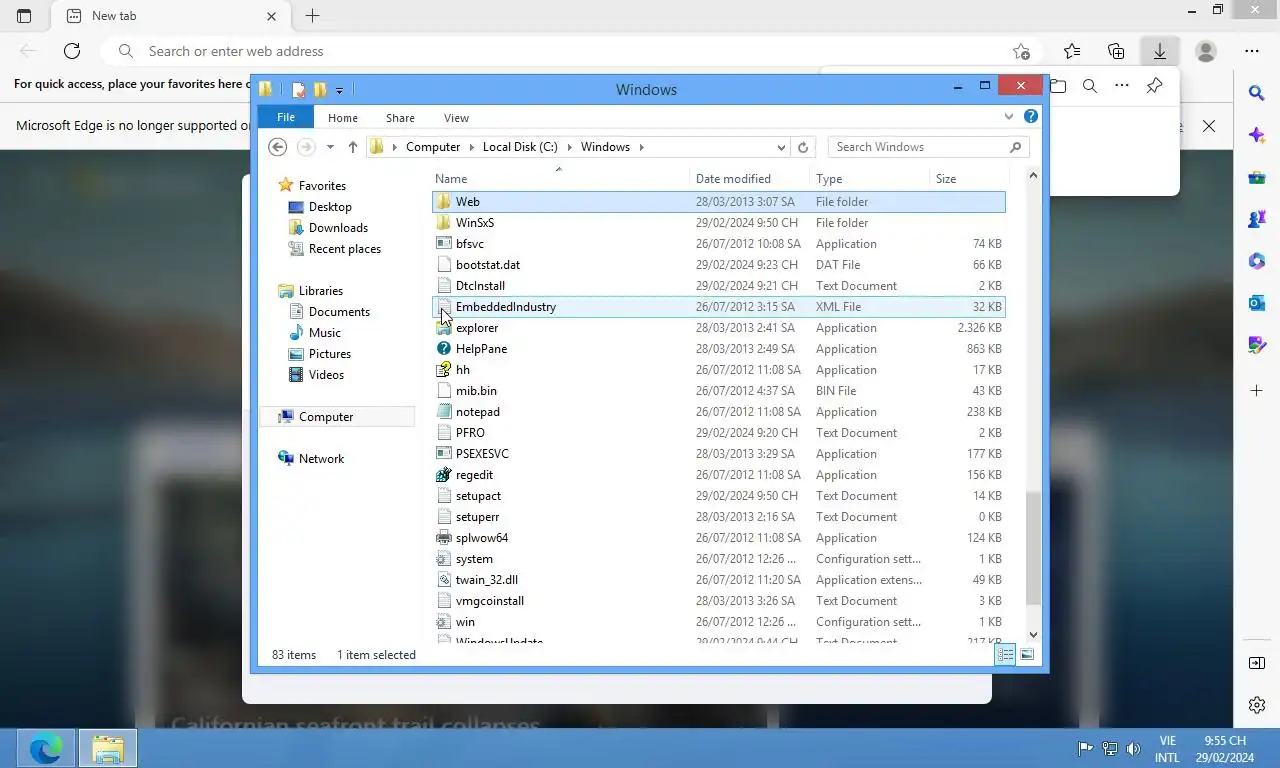Open Edge Downloads toolbar button
Viewport: 1280px width, 768px height.
[1160, 51]
